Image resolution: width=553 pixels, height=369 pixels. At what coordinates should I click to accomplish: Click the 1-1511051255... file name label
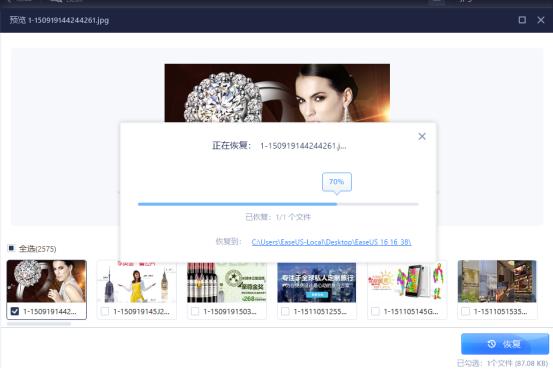coord(320,311)
